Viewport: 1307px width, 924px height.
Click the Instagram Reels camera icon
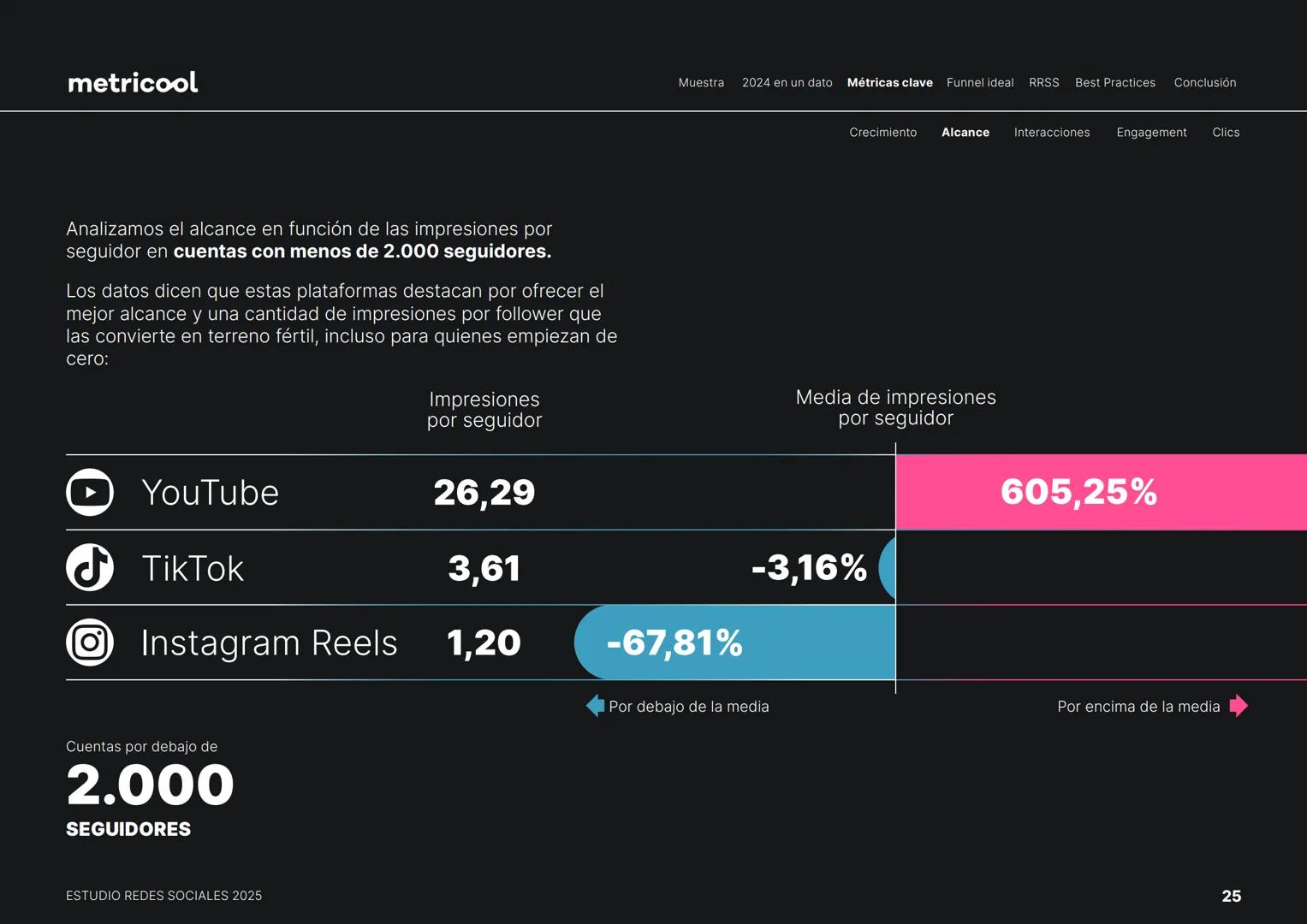point(90,643)
